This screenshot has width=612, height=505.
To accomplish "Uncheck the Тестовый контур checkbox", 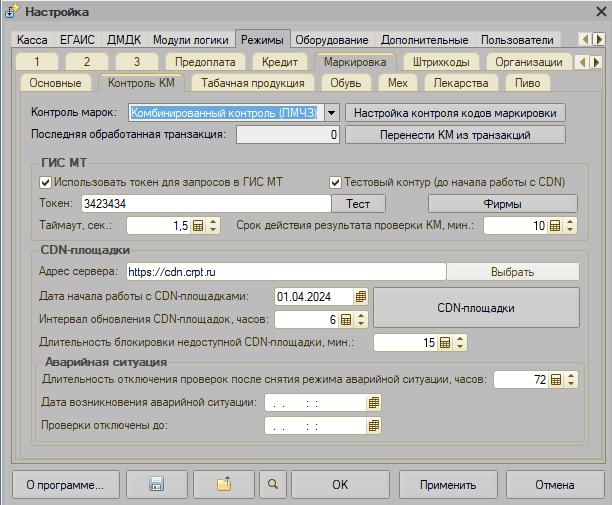I will (x=336, y=182).
